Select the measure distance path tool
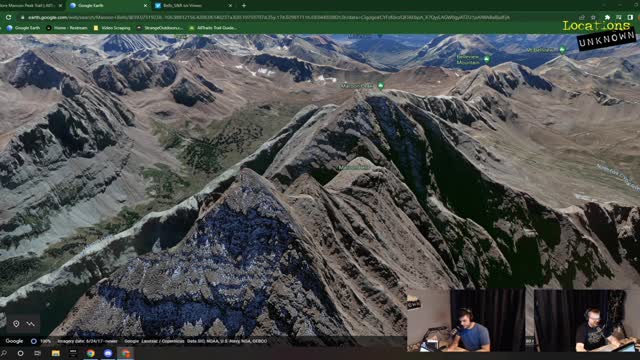 click(x=31, y=324)
